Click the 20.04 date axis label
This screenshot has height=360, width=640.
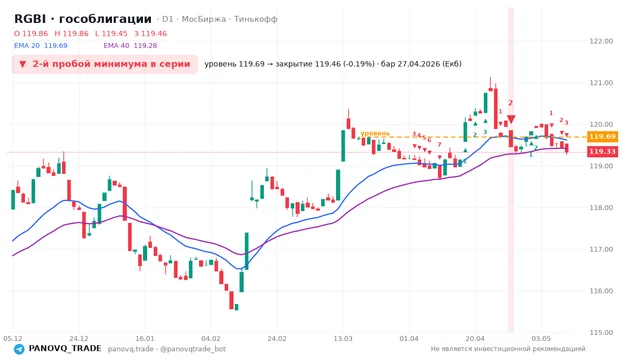475,338
